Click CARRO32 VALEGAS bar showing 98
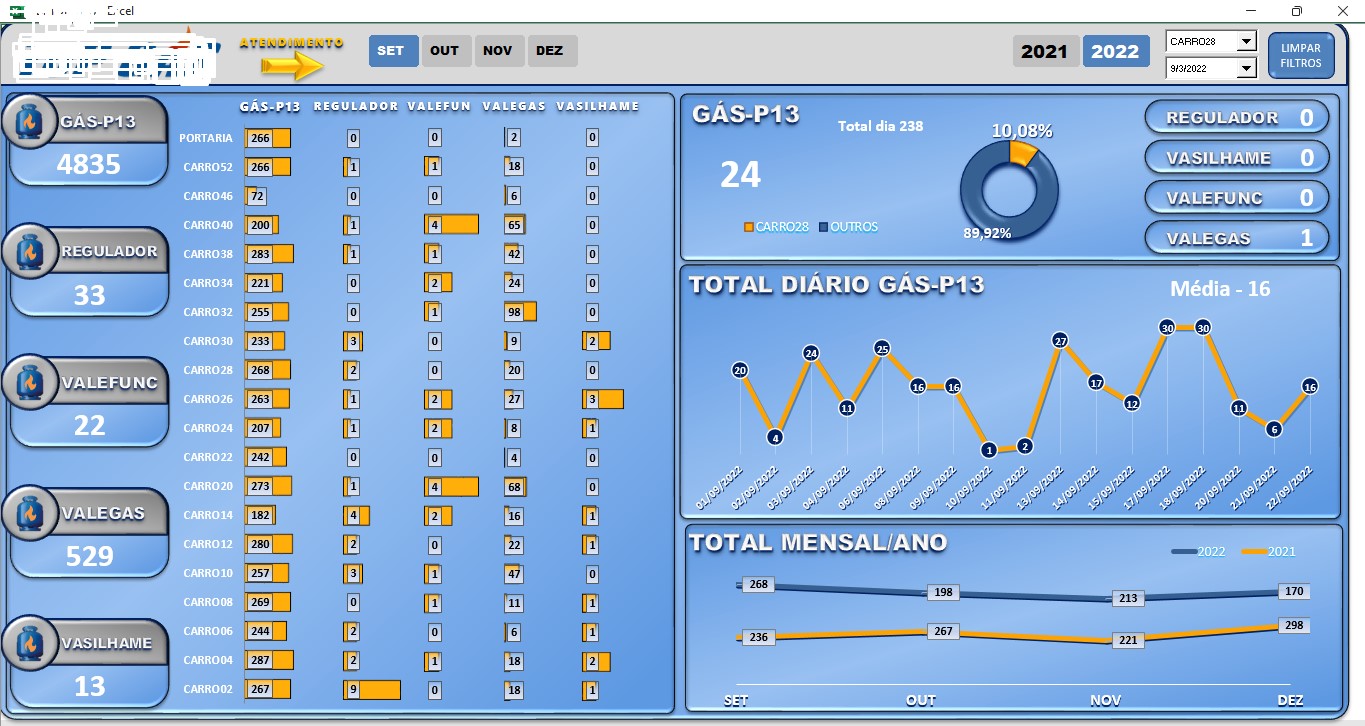Viewport: 1365px width, 726px height. click(x=520, y=312)
